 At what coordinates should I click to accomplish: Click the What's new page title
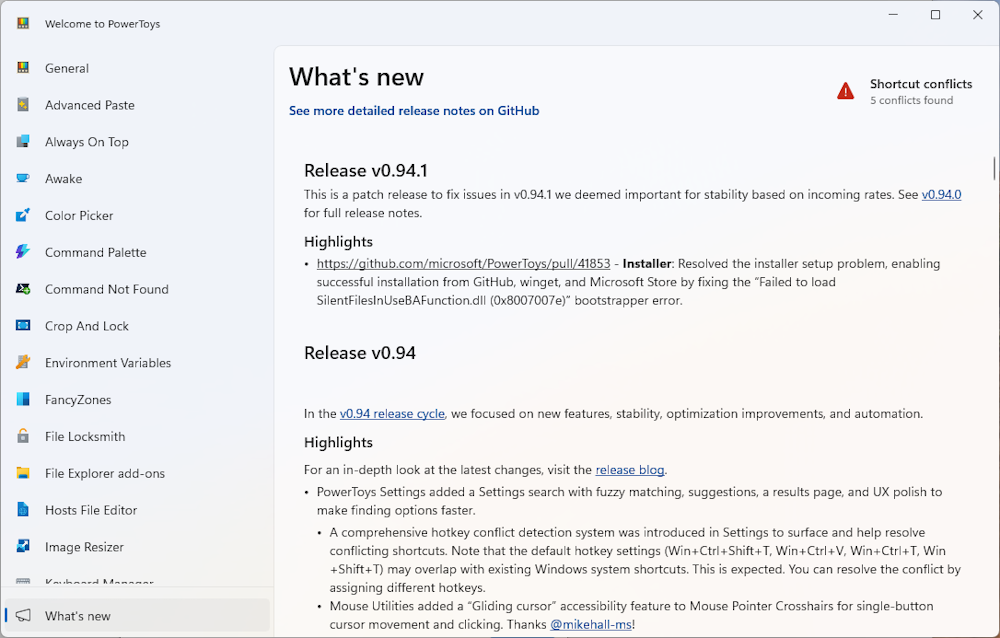click(x=356, y=77)
